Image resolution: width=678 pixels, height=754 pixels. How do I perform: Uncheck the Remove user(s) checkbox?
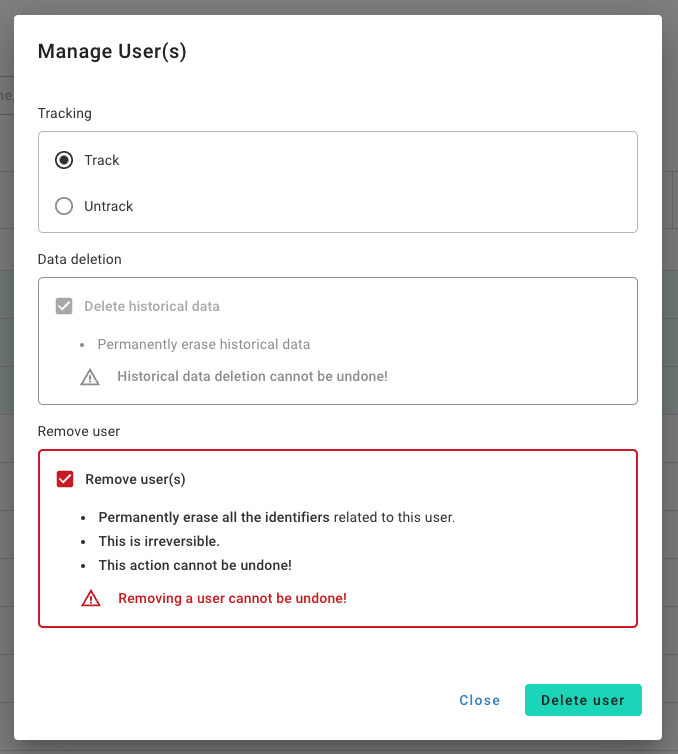click(x=65, y=479)
